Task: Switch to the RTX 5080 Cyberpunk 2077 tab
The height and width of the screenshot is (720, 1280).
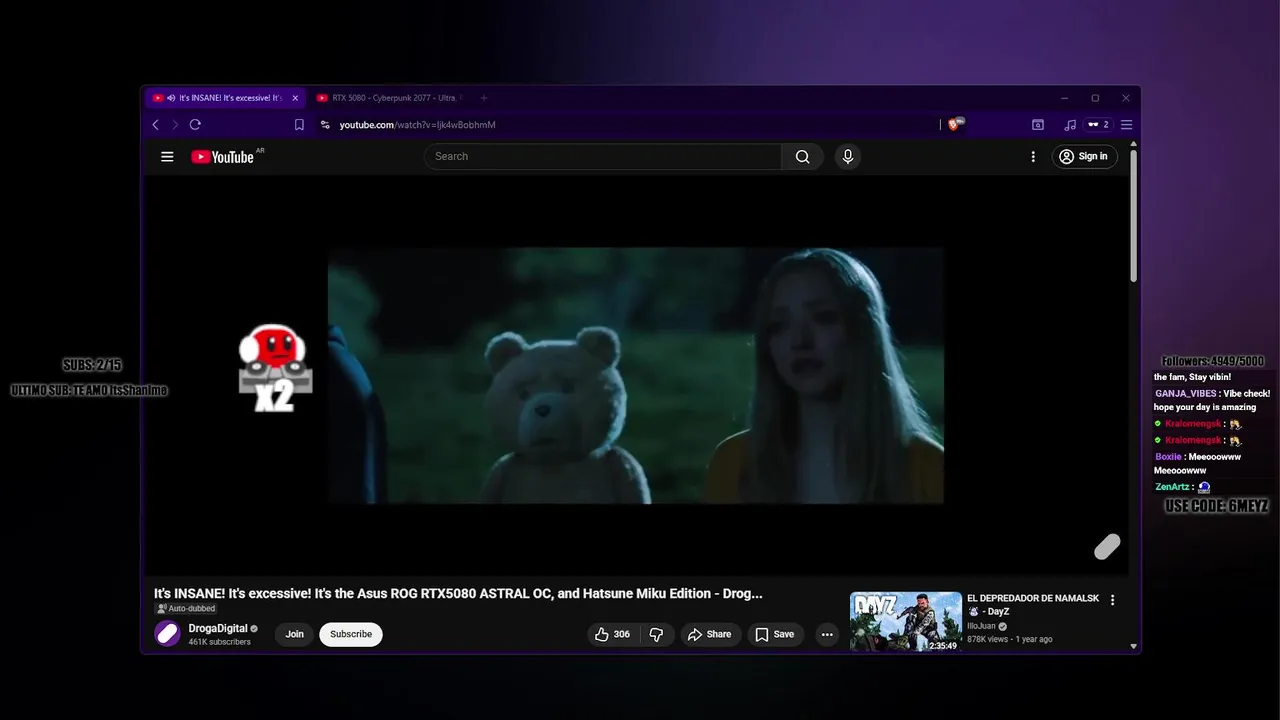Action: pyautogui.click(x=388, y=98)
